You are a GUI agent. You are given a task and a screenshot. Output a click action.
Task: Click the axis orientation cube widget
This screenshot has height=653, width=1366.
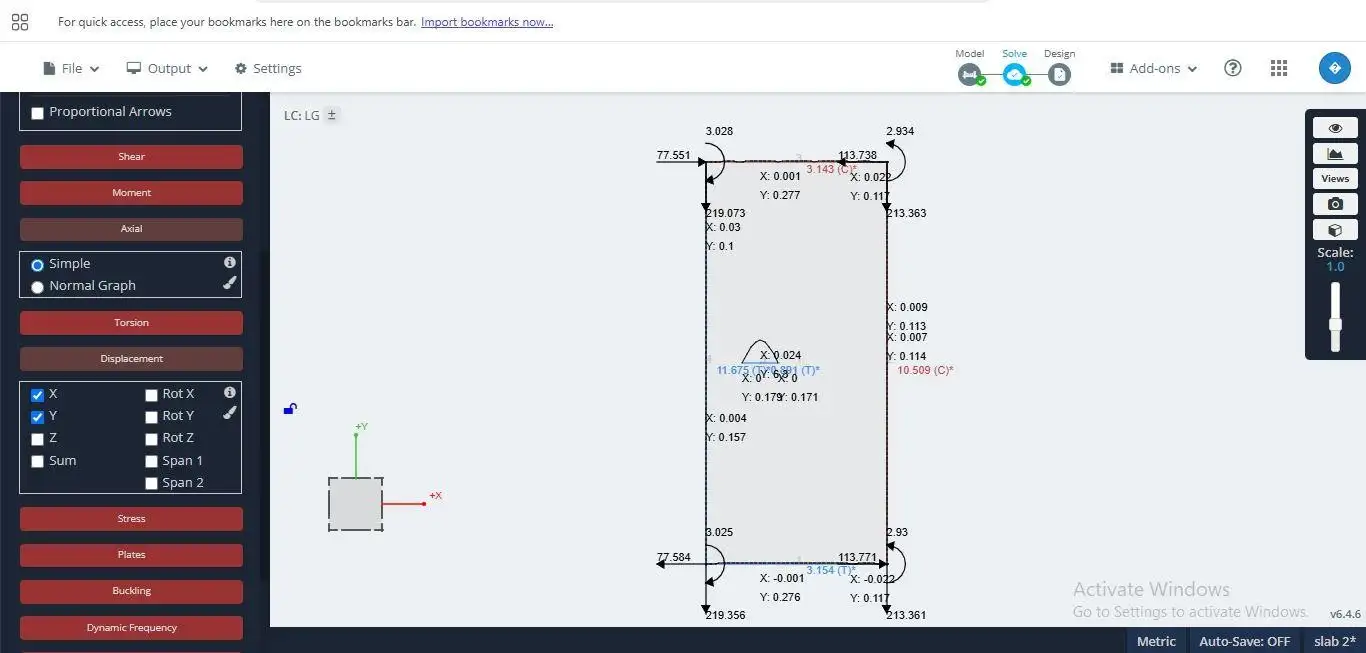(355, 503)
